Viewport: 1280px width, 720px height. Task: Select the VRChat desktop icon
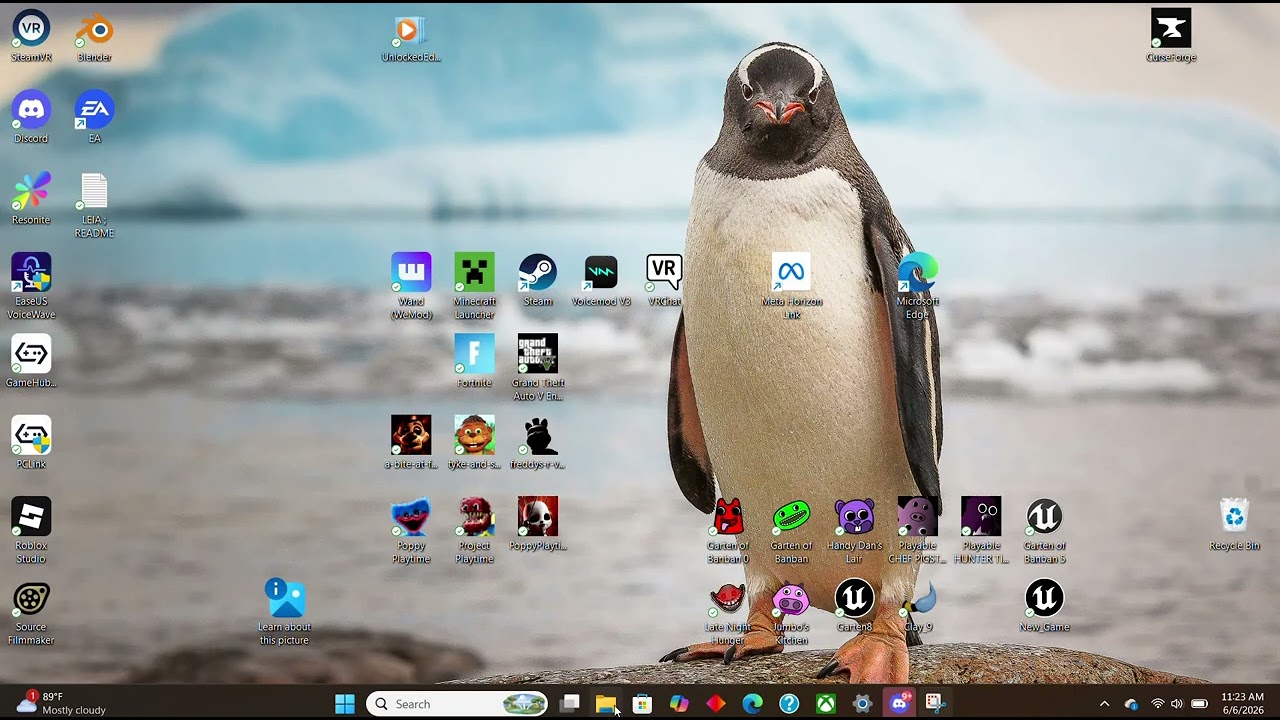[x=664, y=280]
